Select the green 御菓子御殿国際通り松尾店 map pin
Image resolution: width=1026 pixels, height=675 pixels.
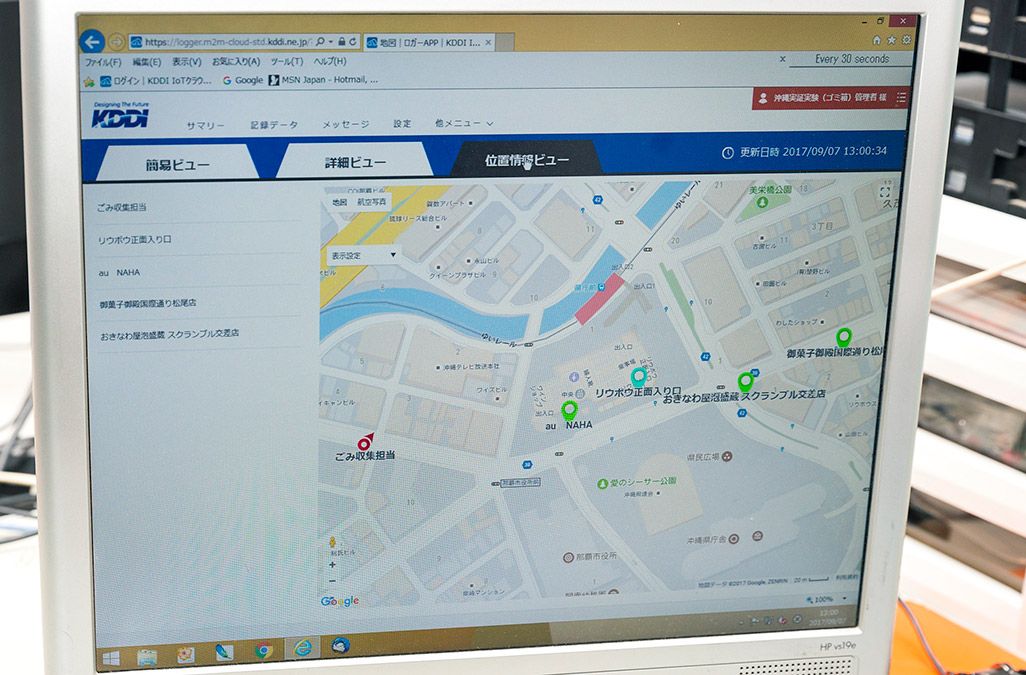[x=843, y=338]
